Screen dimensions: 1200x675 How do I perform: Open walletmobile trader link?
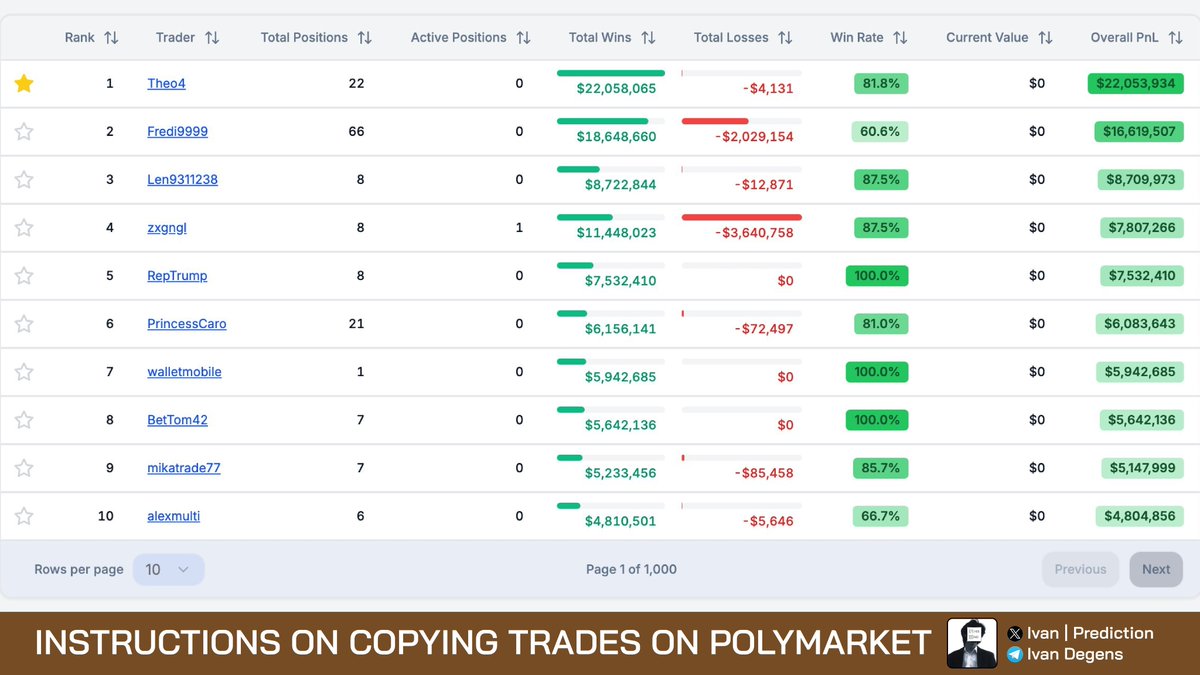click(x=184, y=372)
